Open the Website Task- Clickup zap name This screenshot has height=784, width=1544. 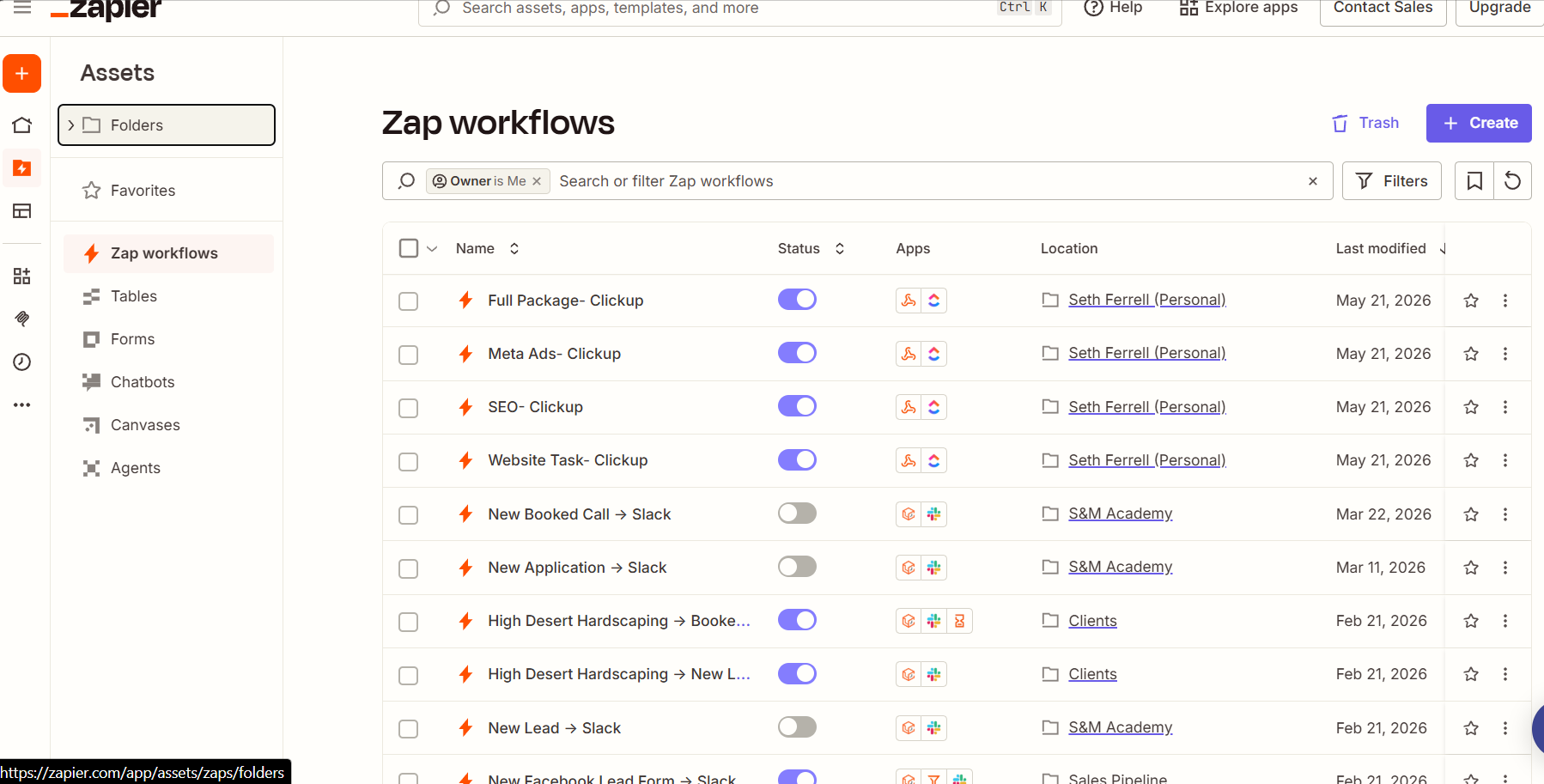(568, 460)
